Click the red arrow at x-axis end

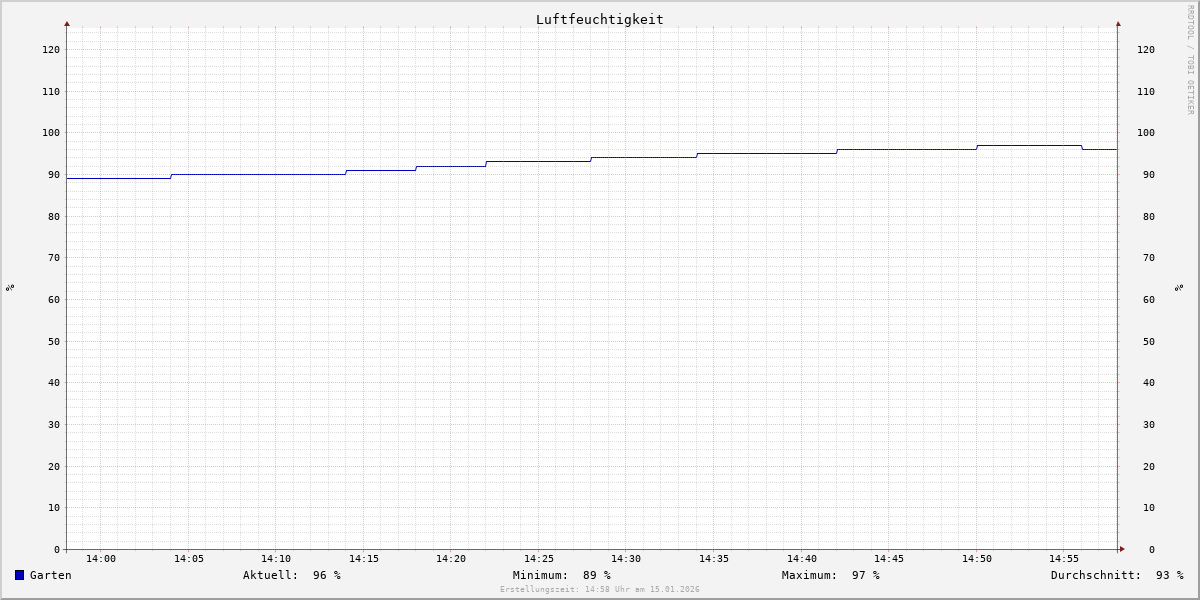(x=1122, y=549)
